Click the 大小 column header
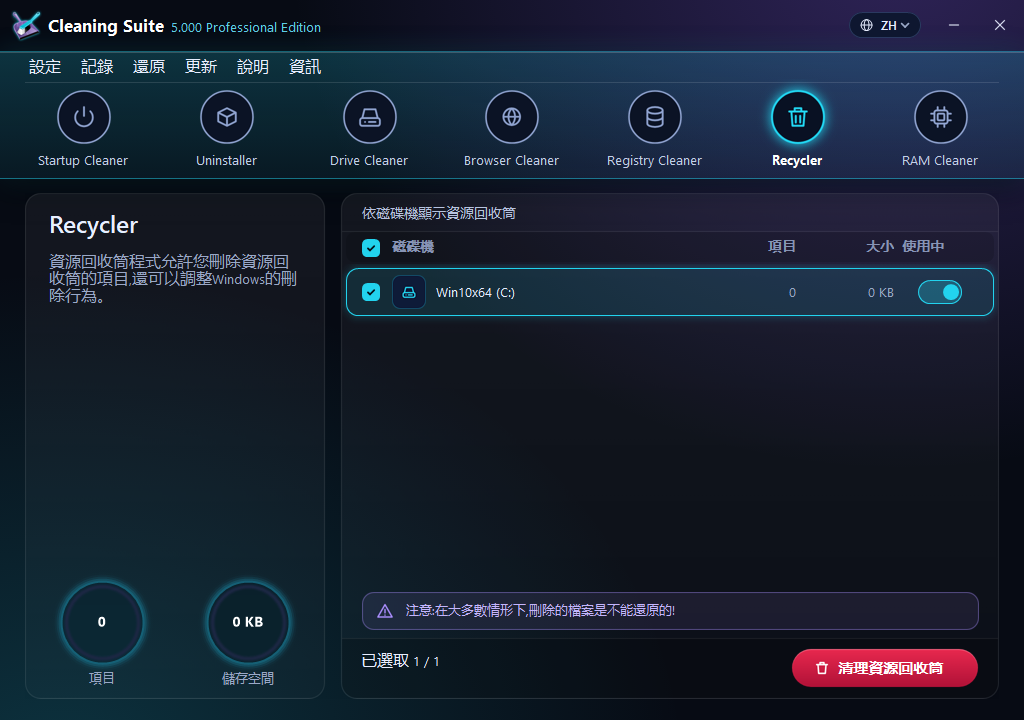Viewport: 1024px width, 720px height. pyautogui.click(x=880, y=246)
